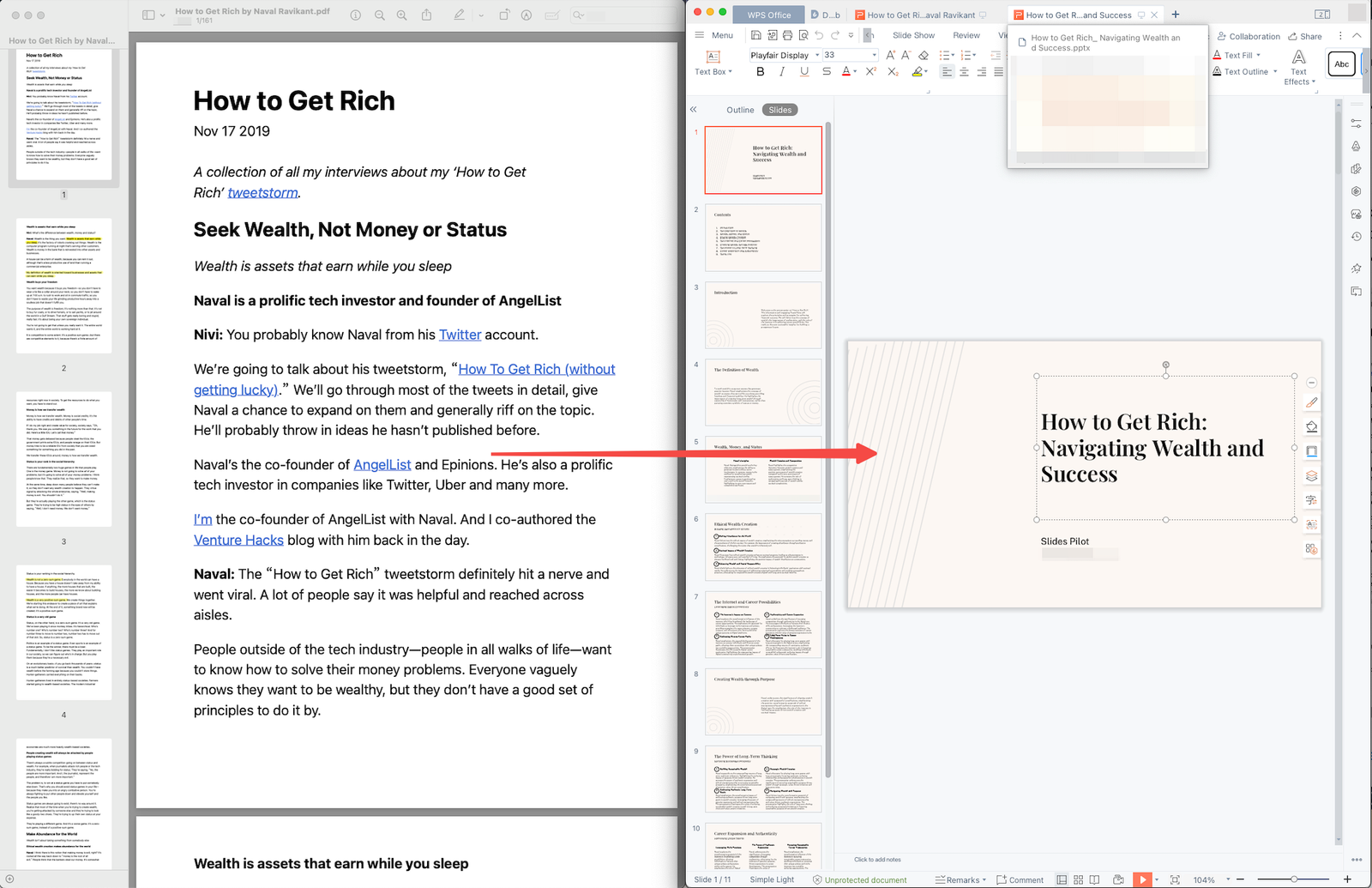
Task: Toggle underline formatting
Action: (x=804, y=71)
